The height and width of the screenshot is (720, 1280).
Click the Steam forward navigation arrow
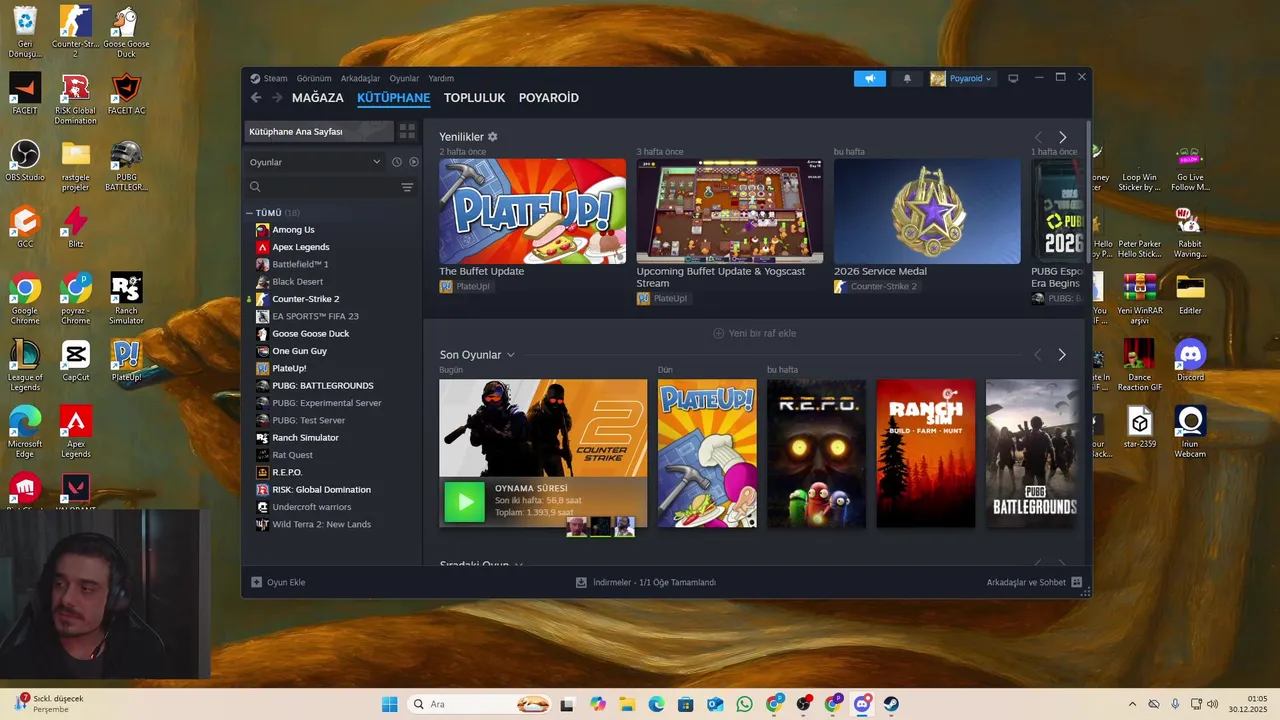(x=277, y=98)
